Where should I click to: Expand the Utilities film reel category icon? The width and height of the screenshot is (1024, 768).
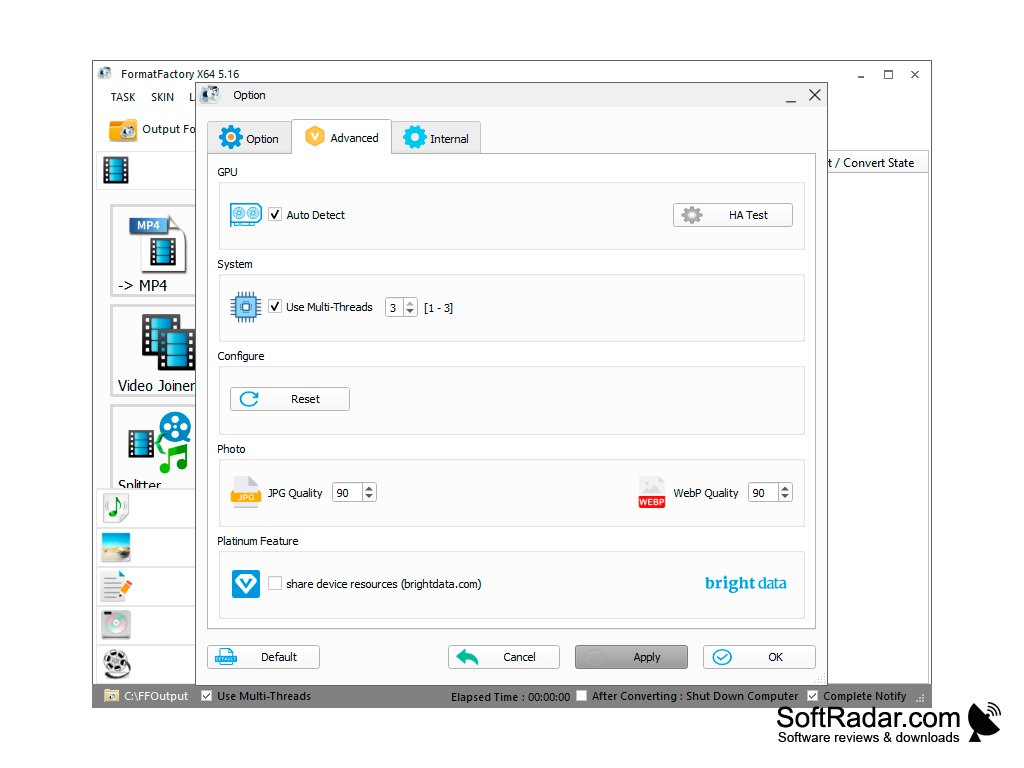[x=118, y=664]
